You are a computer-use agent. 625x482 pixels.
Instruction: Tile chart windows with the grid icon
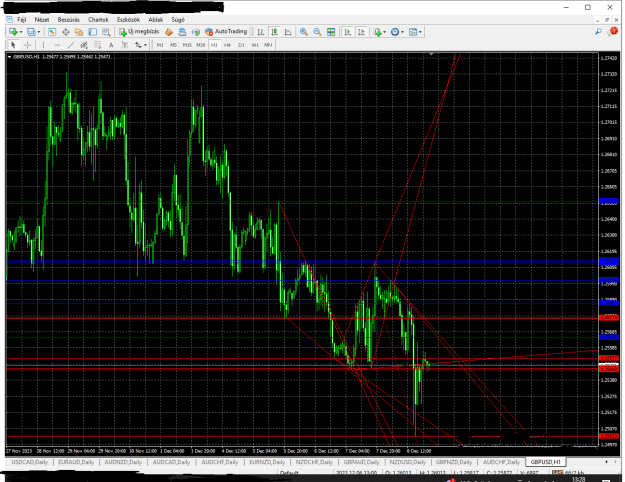(x=331, y=32)
